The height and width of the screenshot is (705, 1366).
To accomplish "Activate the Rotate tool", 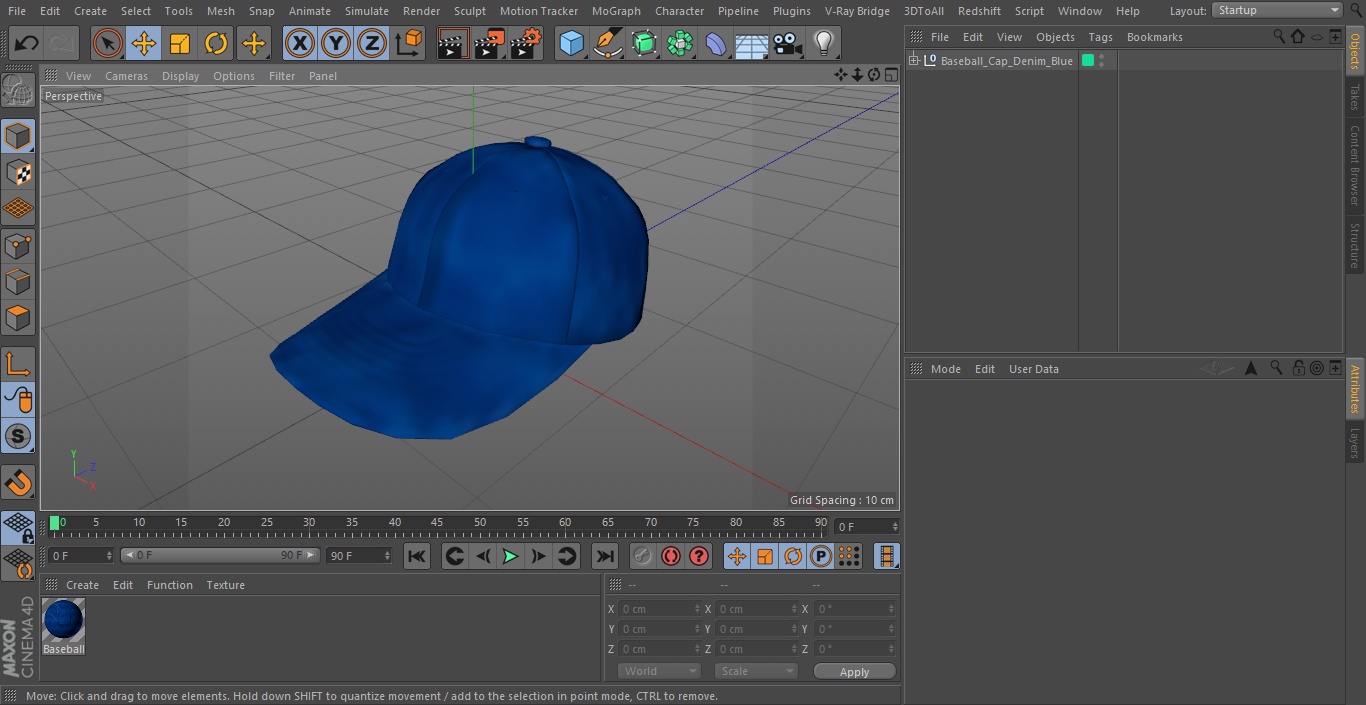I will click(x=216, y=44).
